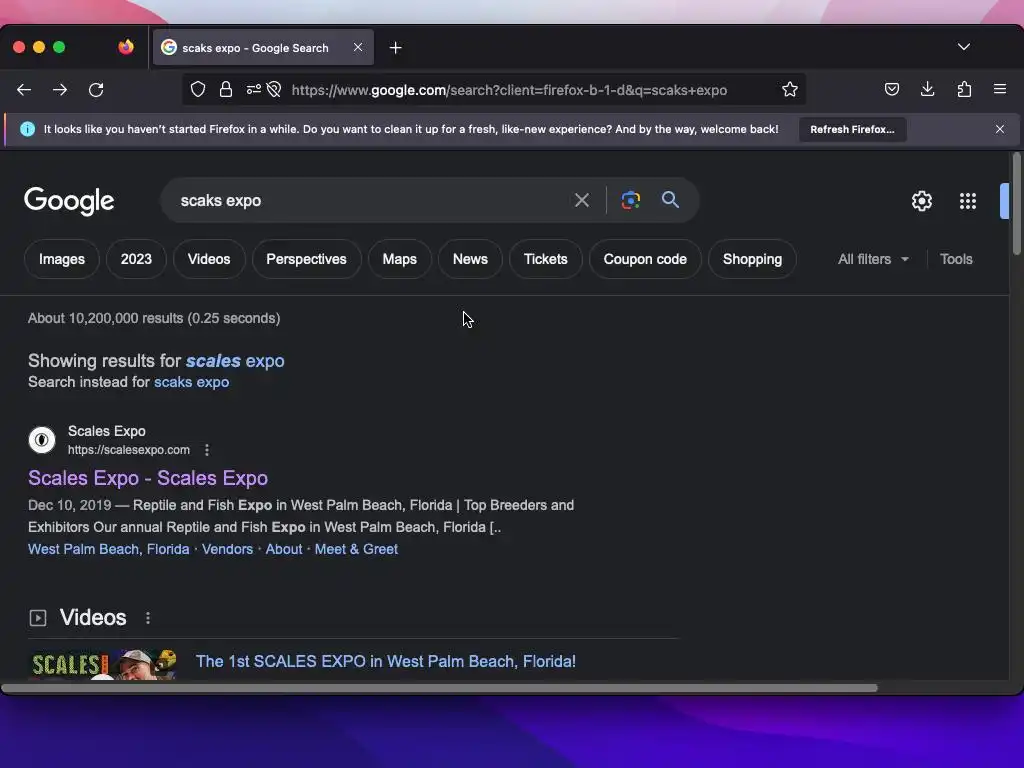Expand the All filters dropdown

[x=873, y=259]
